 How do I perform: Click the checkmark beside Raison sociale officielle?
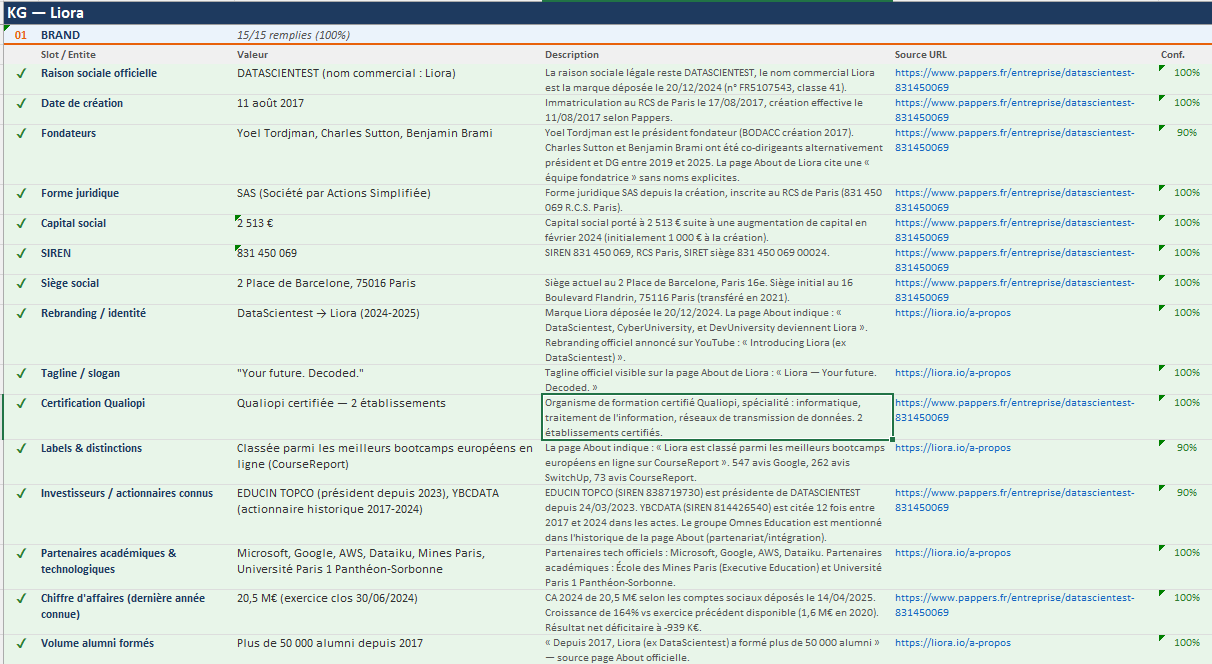pyautogui.click(x=20, y=73)
